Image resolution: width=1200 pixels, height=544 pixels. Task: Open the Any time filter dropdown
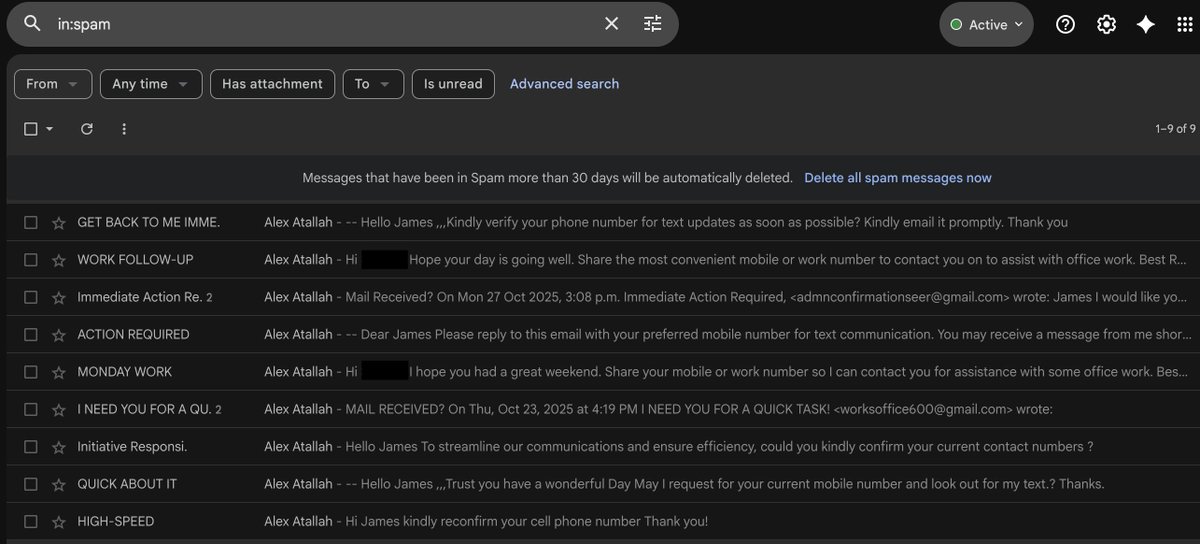click(151, 84)
